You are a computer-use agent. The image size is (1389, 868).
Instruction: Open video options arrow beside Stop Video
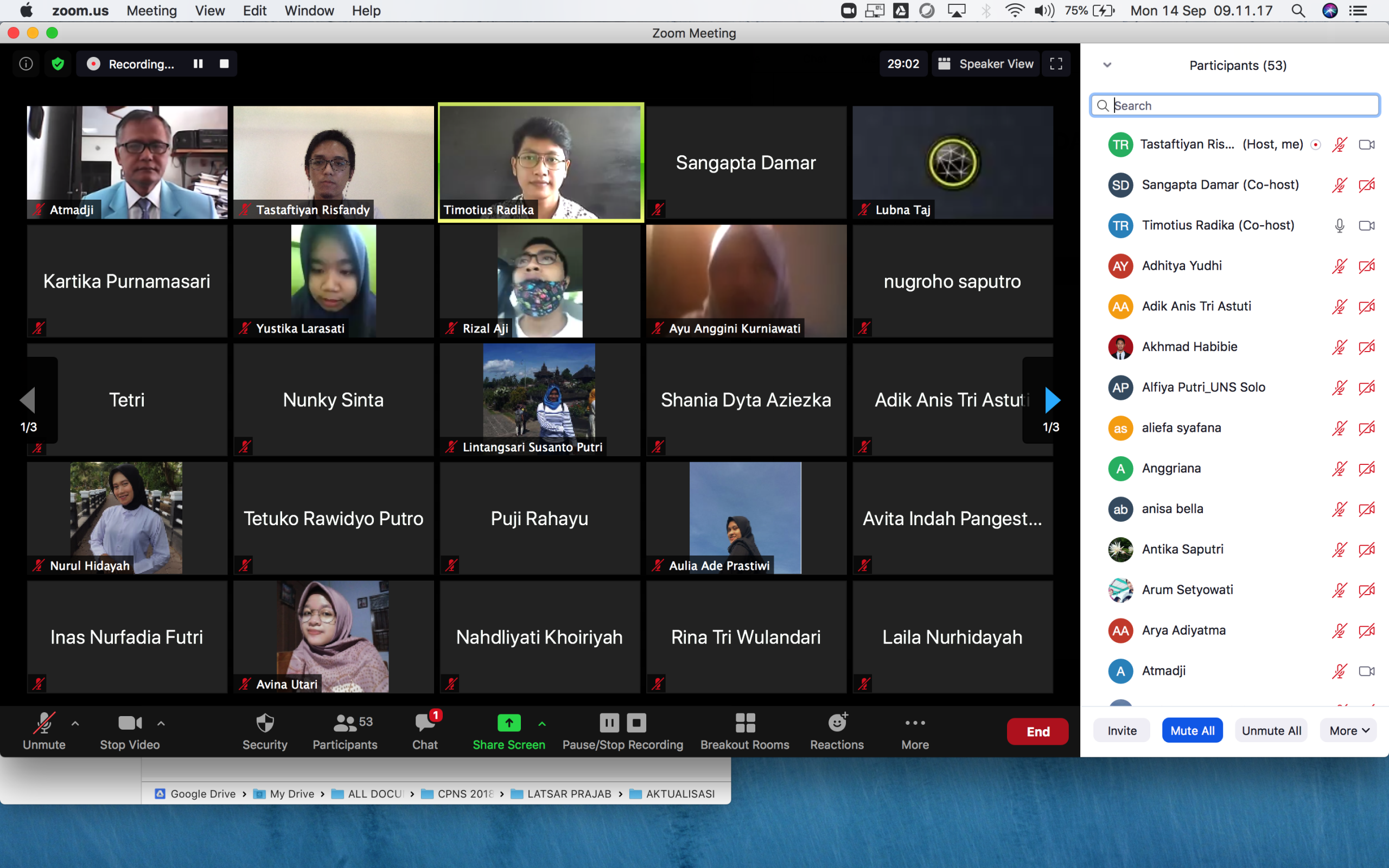[x=161, y=723]
